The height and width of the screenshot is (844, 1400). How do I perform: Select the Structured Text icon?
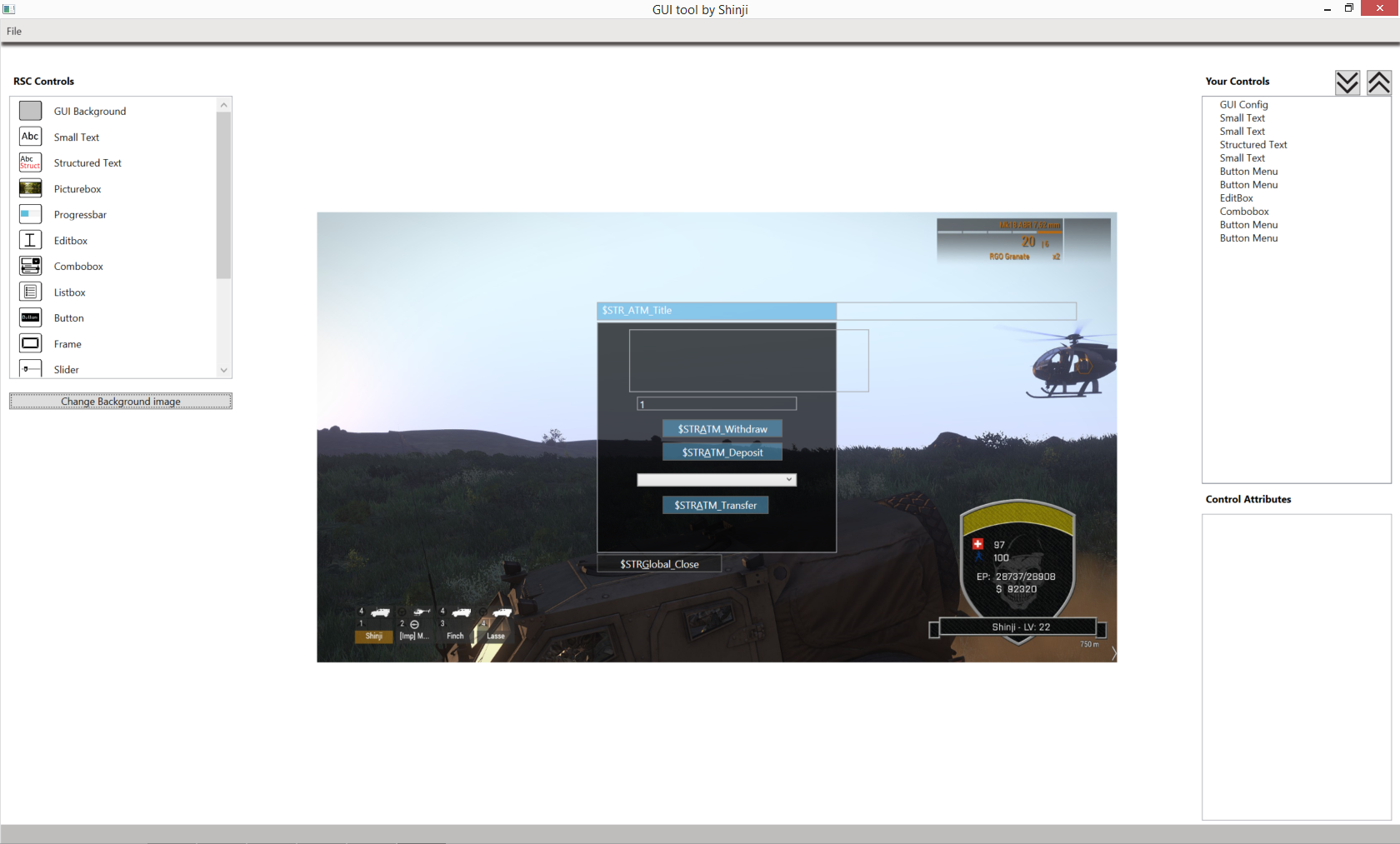point(30,162)
